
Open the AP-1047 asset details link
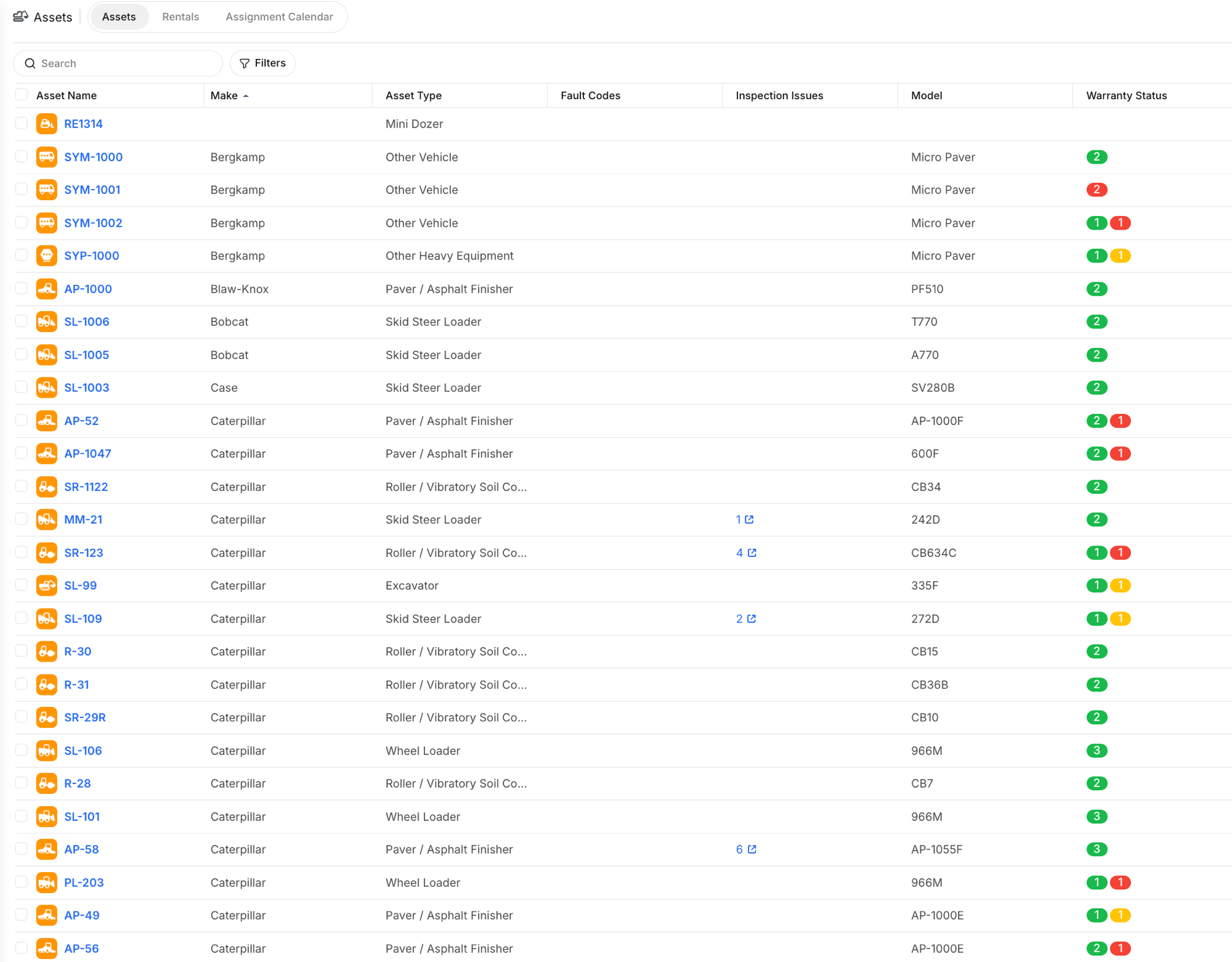[87, 453]
